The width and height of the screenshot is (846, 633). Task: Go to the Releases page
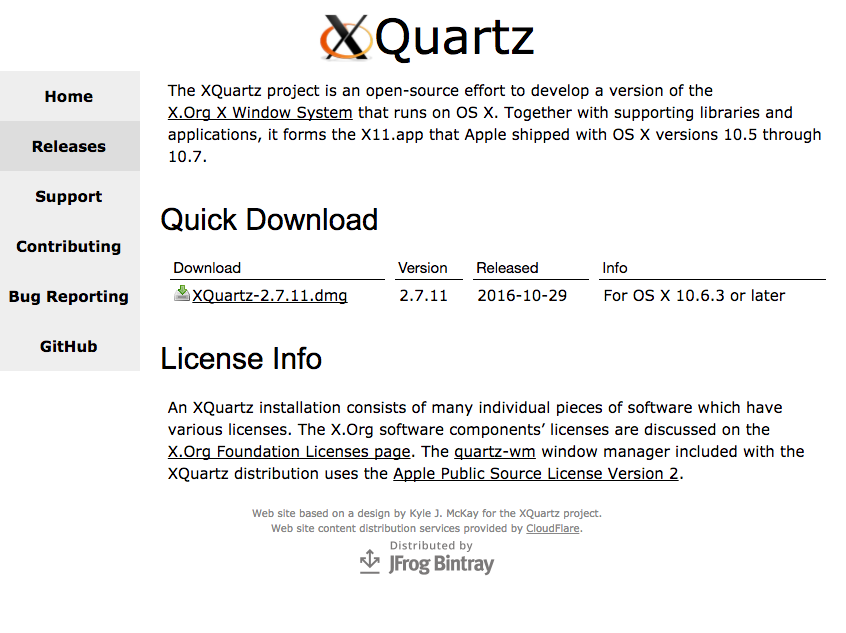coord(69,147)
